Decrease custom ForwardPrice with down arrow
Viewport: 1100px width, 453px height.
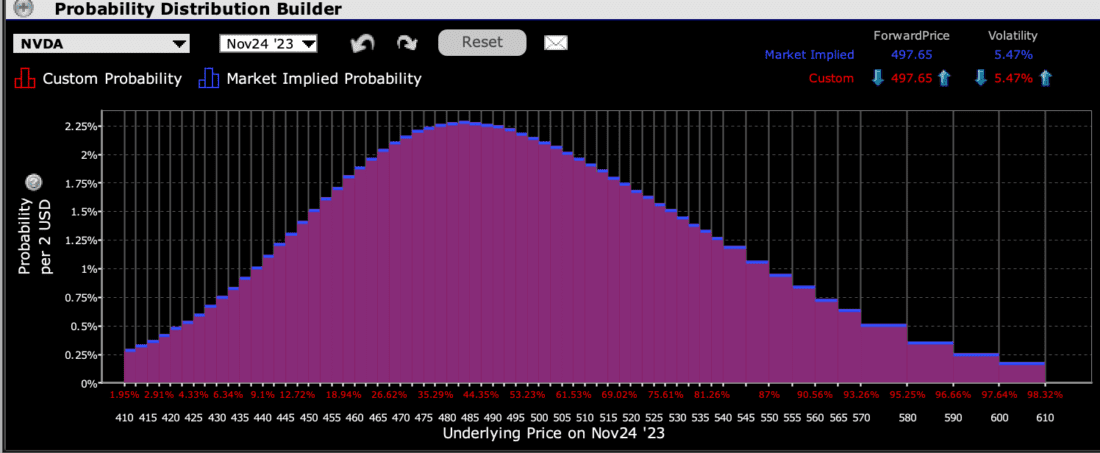point(877,78)
